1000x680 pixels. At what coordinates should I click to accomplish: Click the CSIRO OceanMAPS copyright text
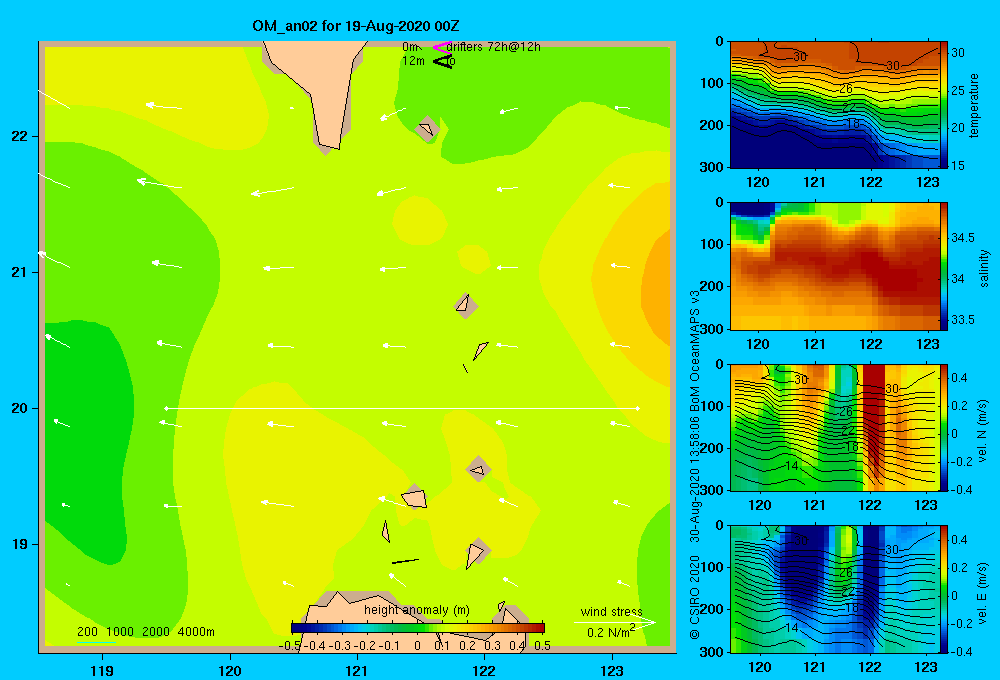point(695,464)
